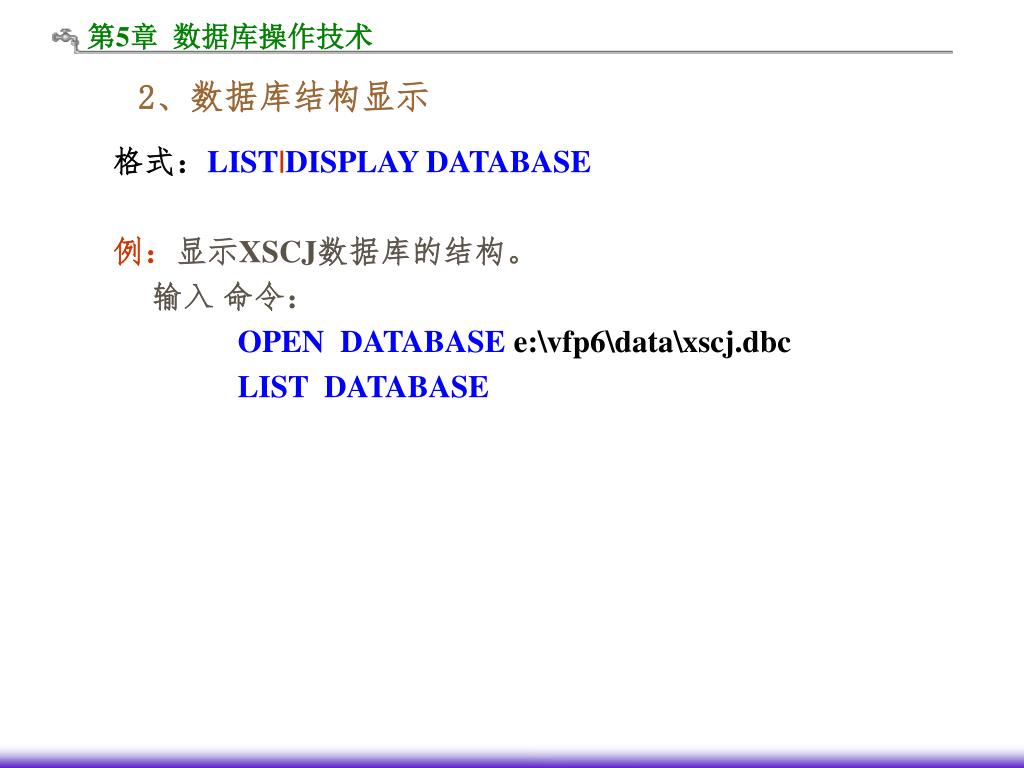This screenshot has width=1024, height=768.
Task: Click the faucet icon beside the chapter title
Action: coord(65,38)
